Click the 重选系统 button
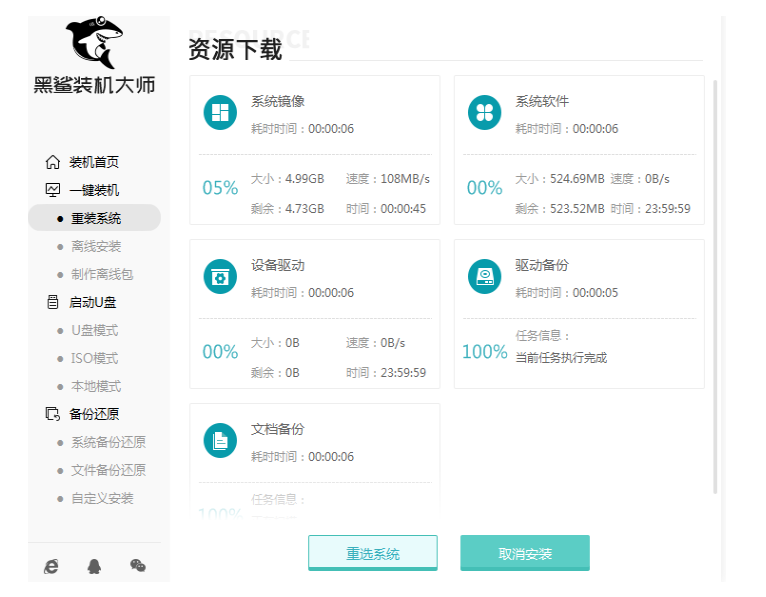Image resolution: width=766 pixels, height=597 pixels. click(x=372, y=553)
